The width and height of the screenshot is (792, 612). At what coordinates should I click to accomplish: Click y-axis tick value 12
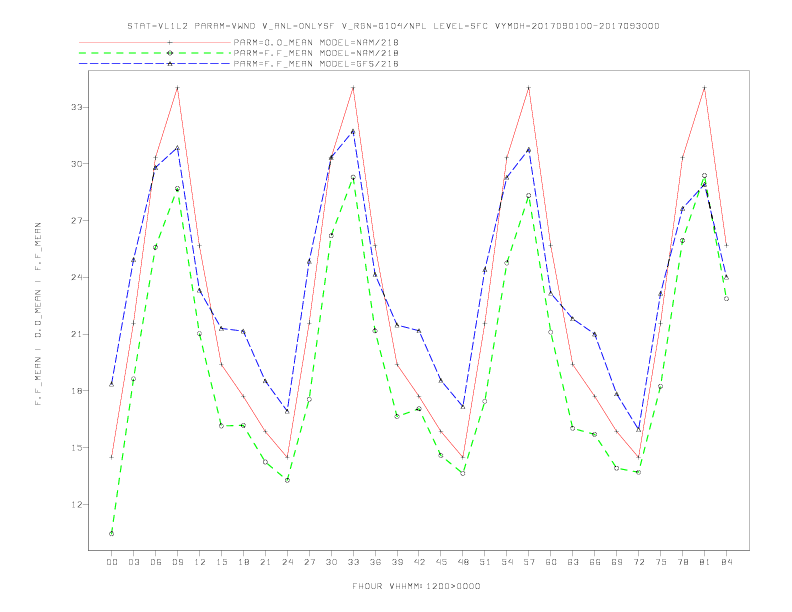pyautogui.click(x=76, y=504)
